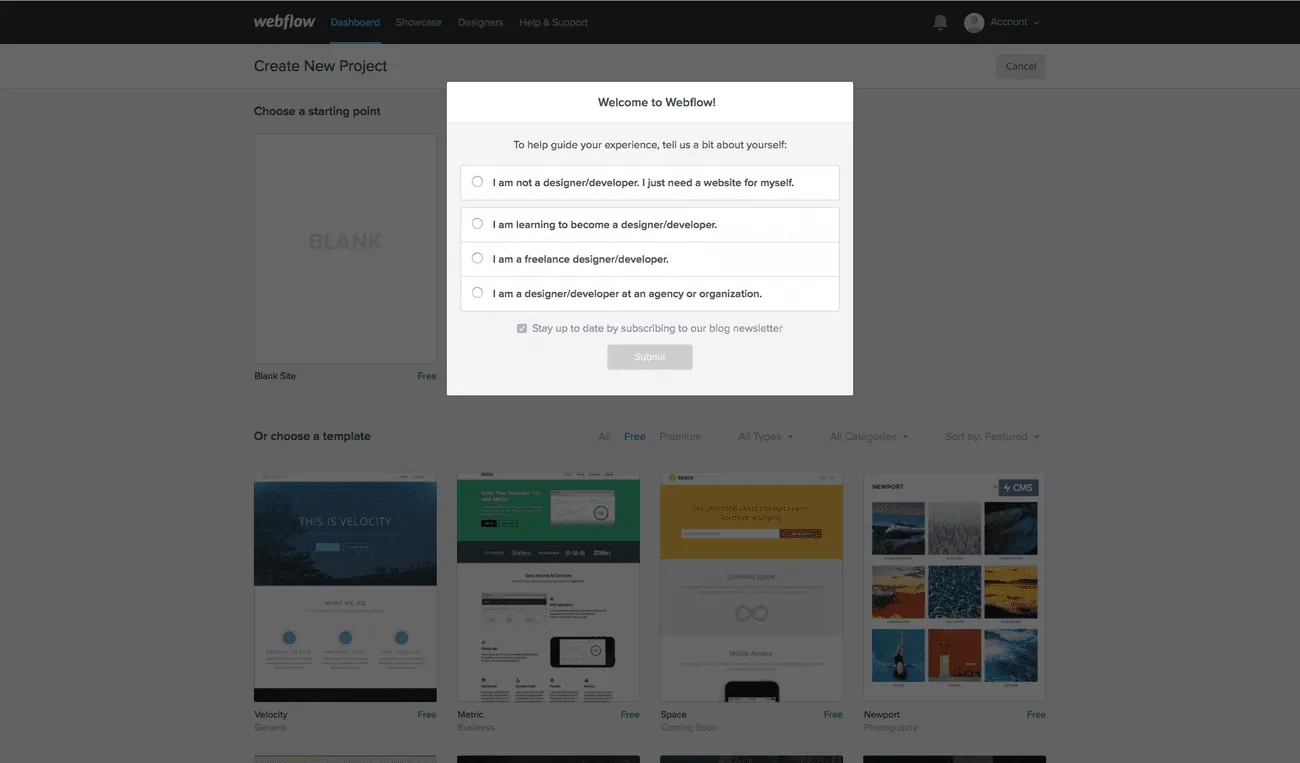1300x763 pixels.
Task: Open the Account dropdown menu
Action: 1014,22
